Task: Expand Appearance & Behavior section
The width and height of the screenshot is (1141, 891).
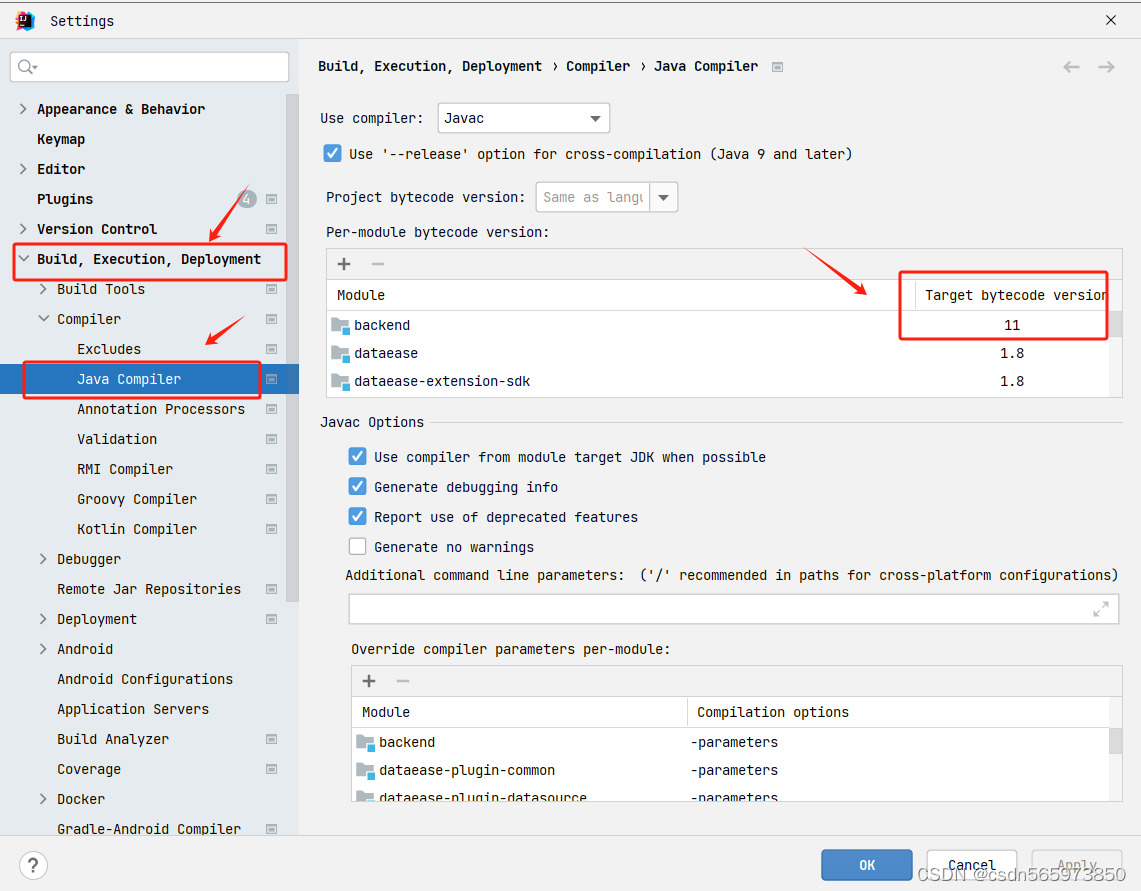Action: [23, 109]
